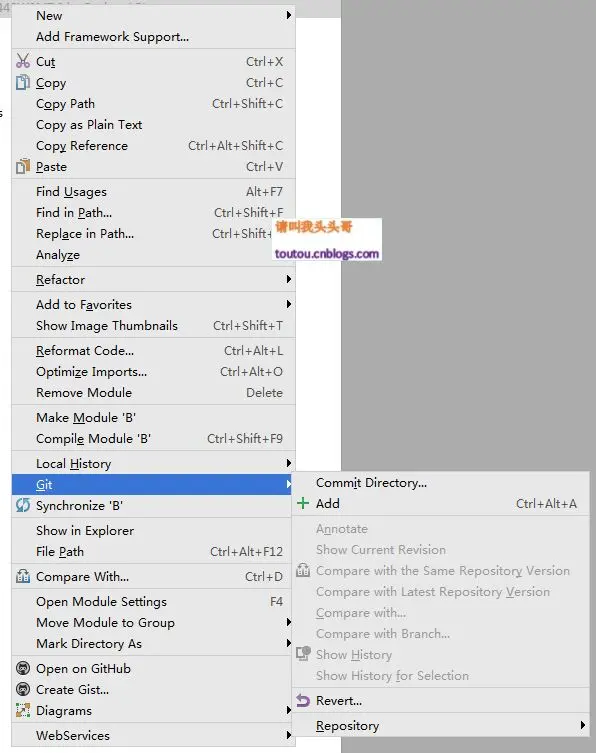Click the Show History icon in Git submenu
This screenshot has width=596, height=753.
click(303, 654)
